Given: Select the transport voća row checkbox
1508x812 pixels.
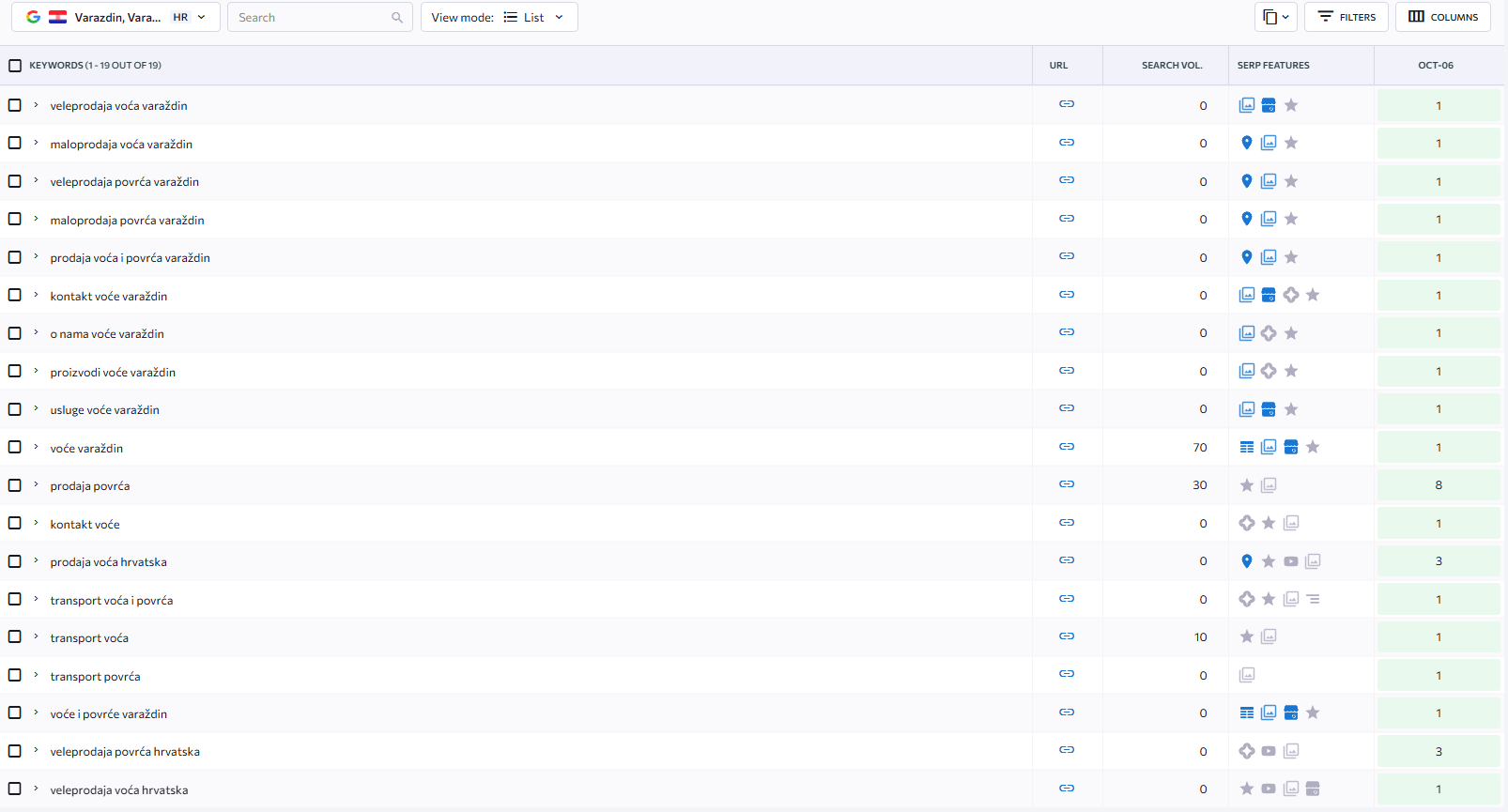Looking at the screenshot, I should pyautogui.click(x=15, y=637).
